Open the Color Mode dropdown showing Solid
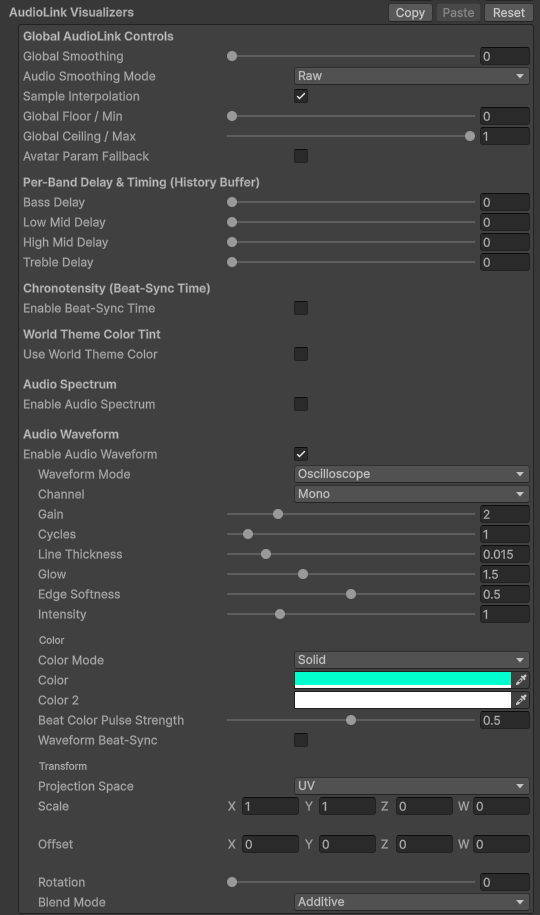540x915 pixels. pos(412,660)
